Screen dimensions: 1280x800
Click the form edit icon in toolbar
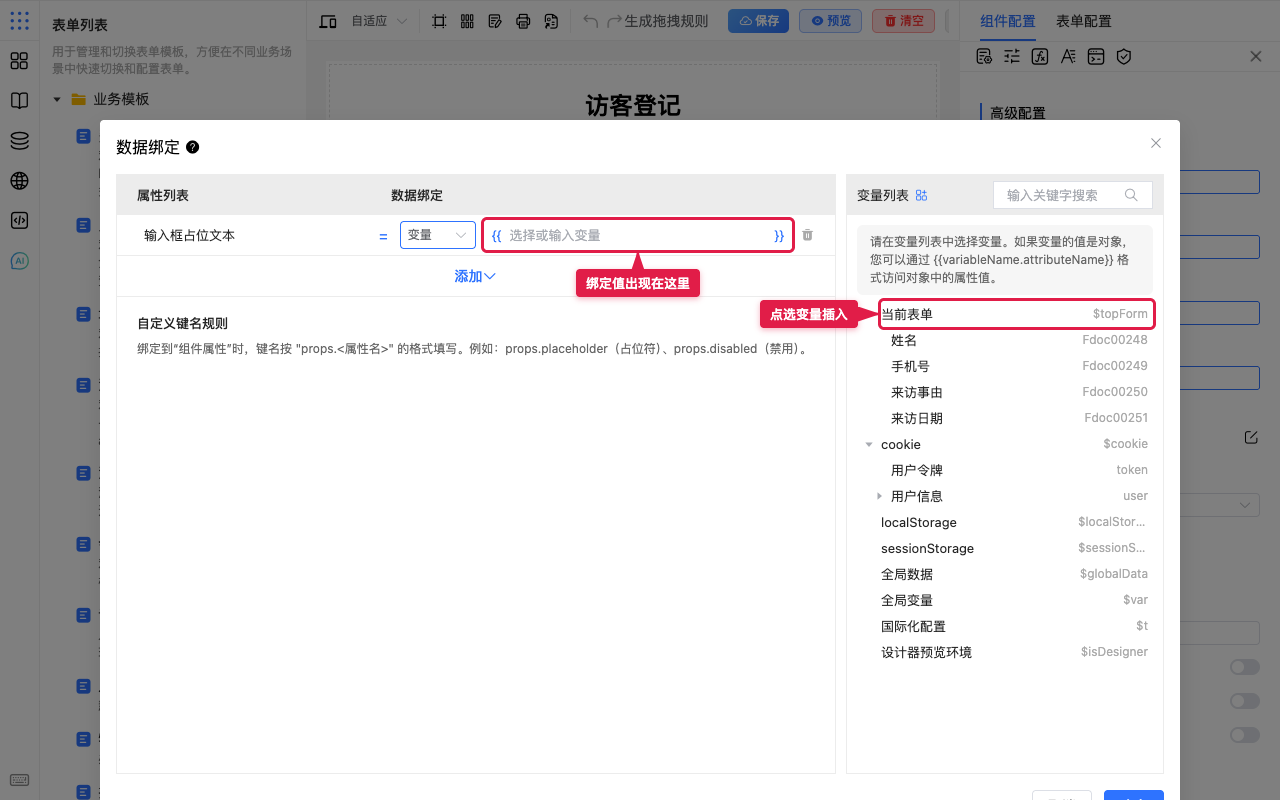click(x=495, y=21)
